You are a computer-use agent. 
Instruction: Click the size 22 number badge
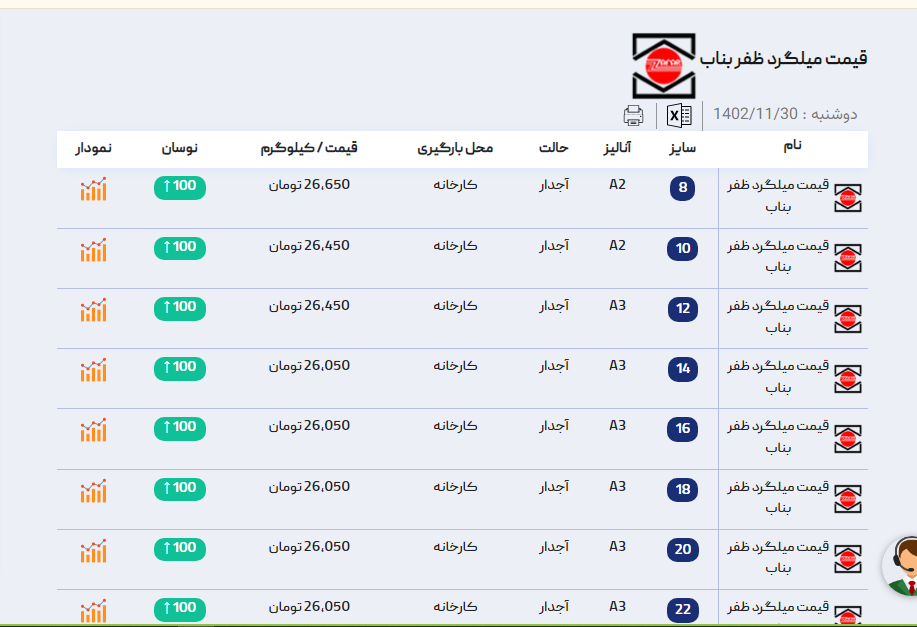click(683, 609)
